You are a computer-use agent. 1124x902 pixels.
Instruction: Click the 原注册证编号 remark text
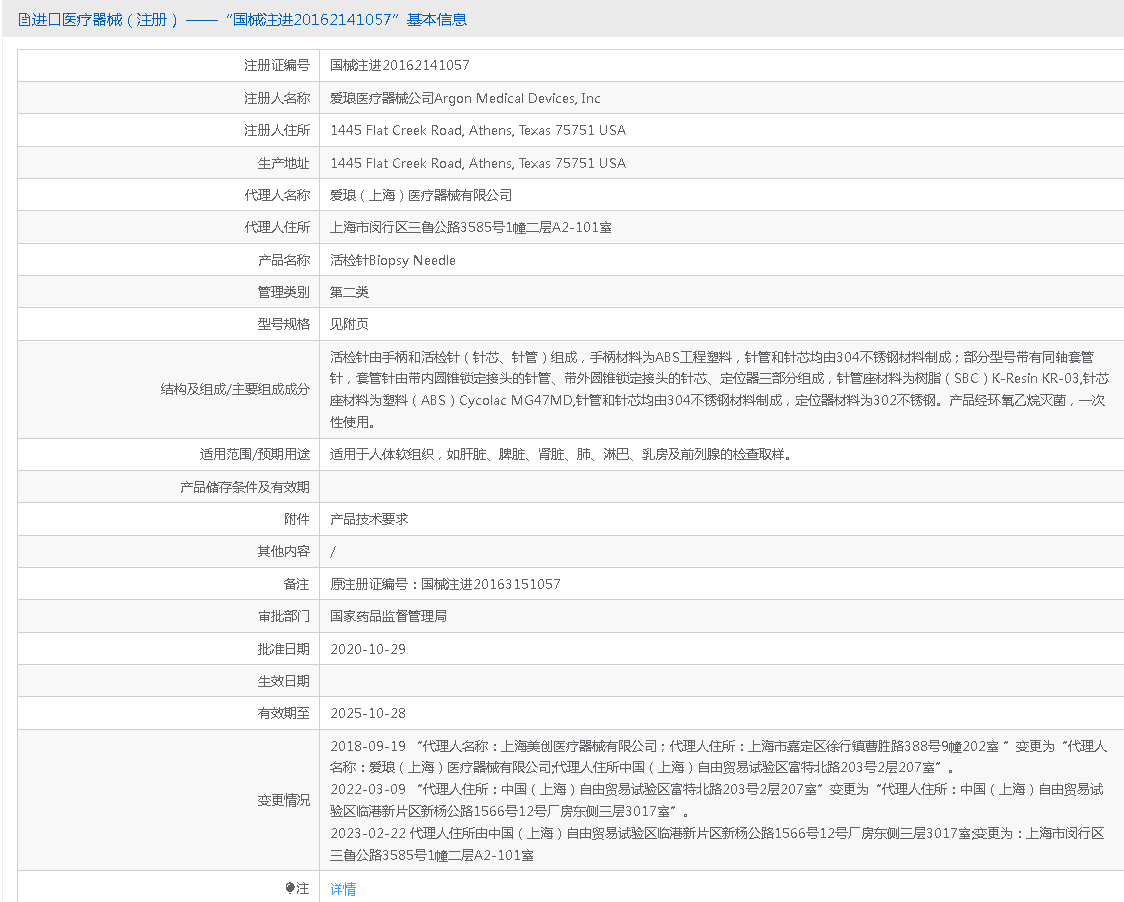pyautogui.click(x=445, y=584)
